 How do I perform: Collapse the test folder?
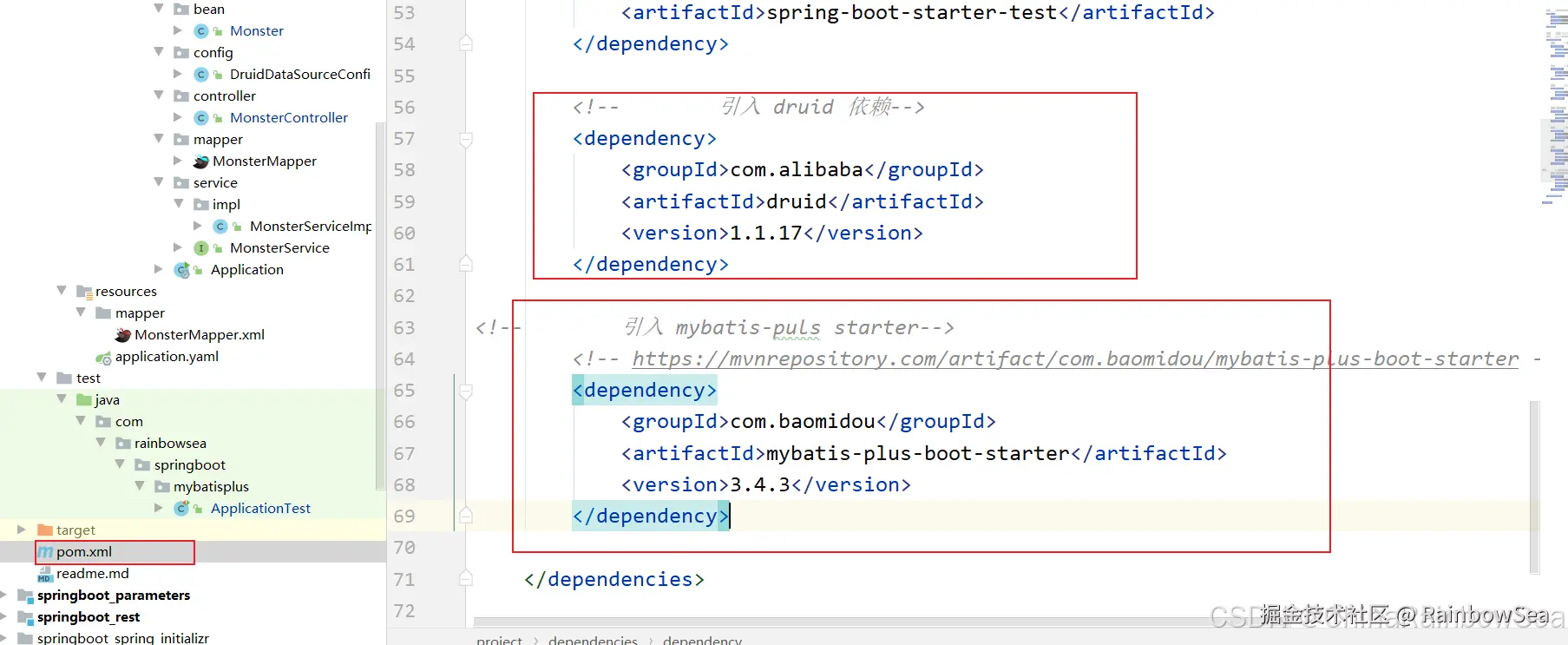click(42, 378)
